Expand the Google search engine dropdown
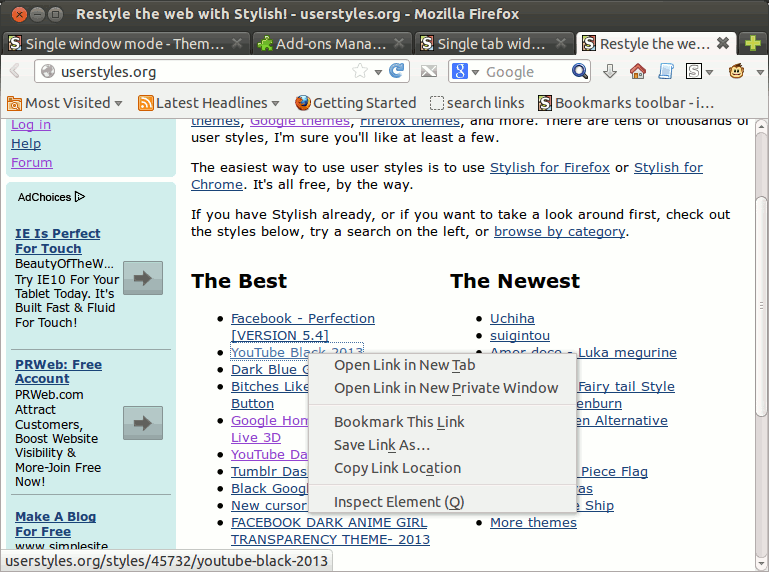The image size is (769, 572). [x=466, y=72]
